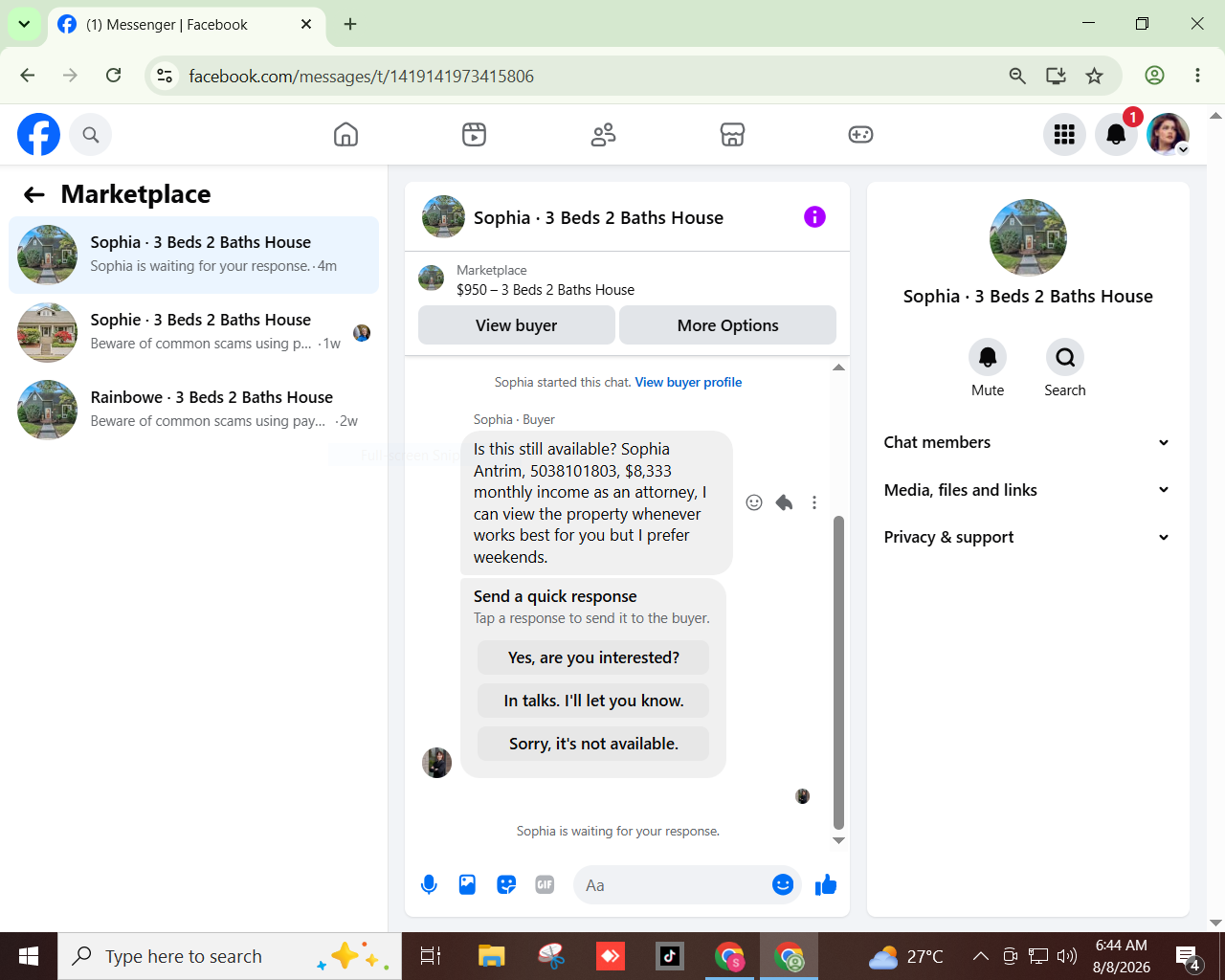The width and height of the screenshot is (1225, 980).
Task: Click the Facebook search magnifier icon
Action: (x=91, y=135)
